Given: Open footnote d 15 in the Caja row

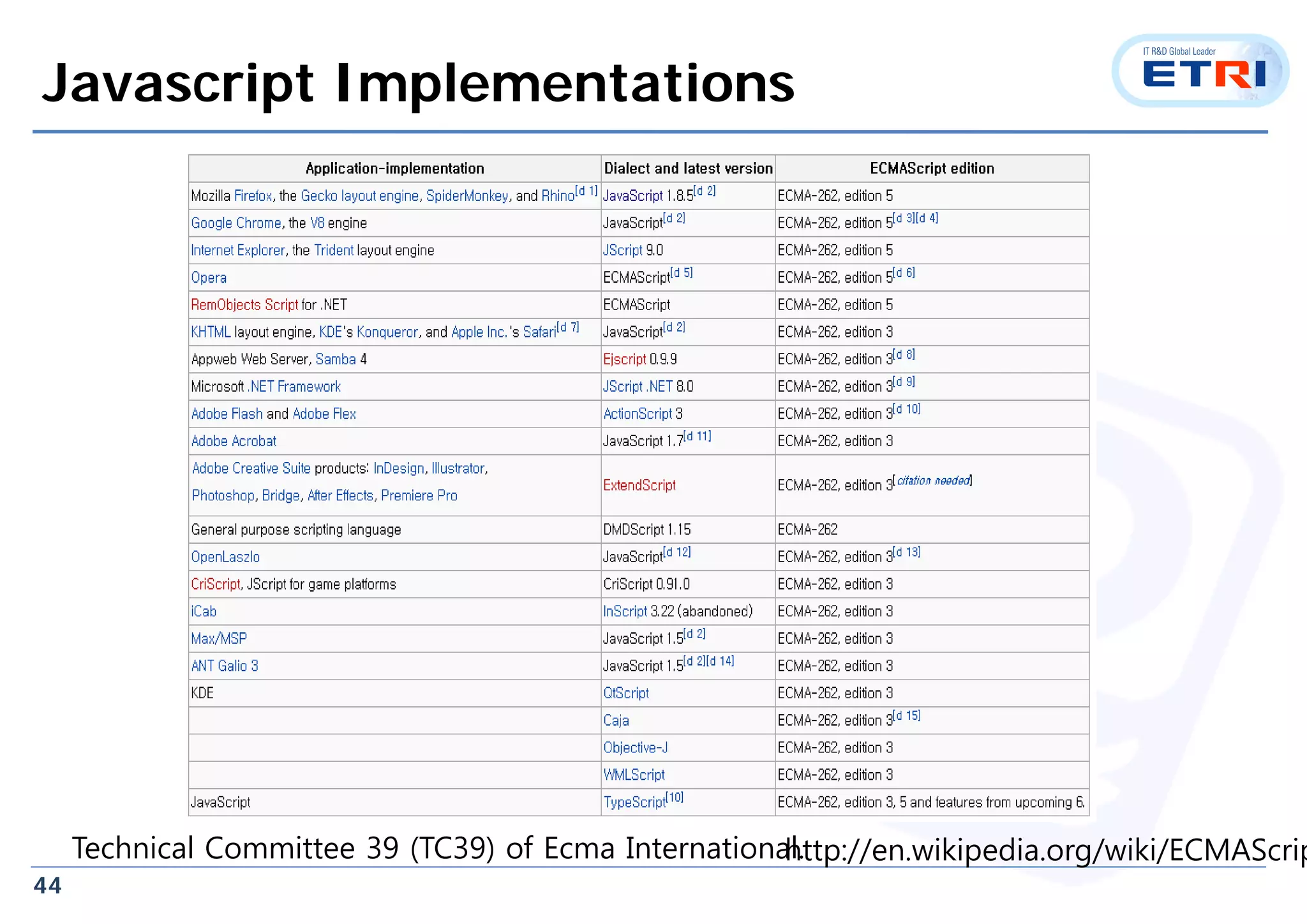Looking at the screenshot, I should (907, 716).
